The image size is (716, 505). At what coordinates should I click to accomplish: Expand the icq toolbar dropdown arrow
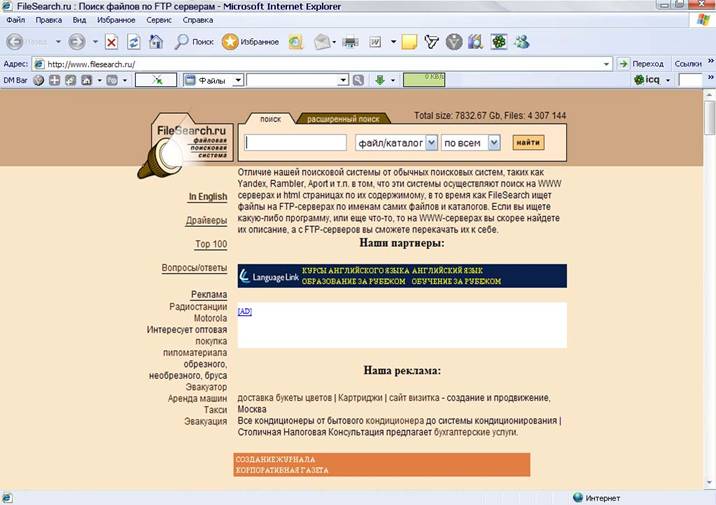(668, 80)
